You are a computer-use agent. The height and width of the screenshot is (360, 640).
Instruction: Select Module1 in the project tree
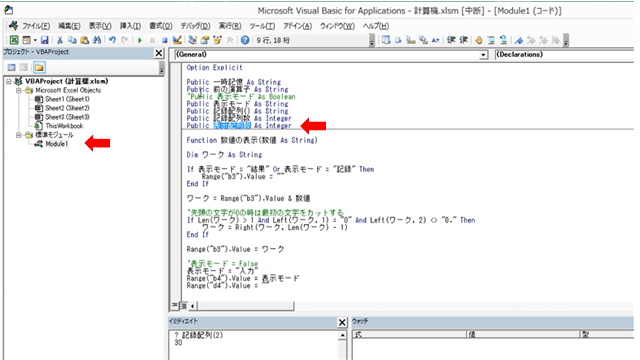coord(56,144)
